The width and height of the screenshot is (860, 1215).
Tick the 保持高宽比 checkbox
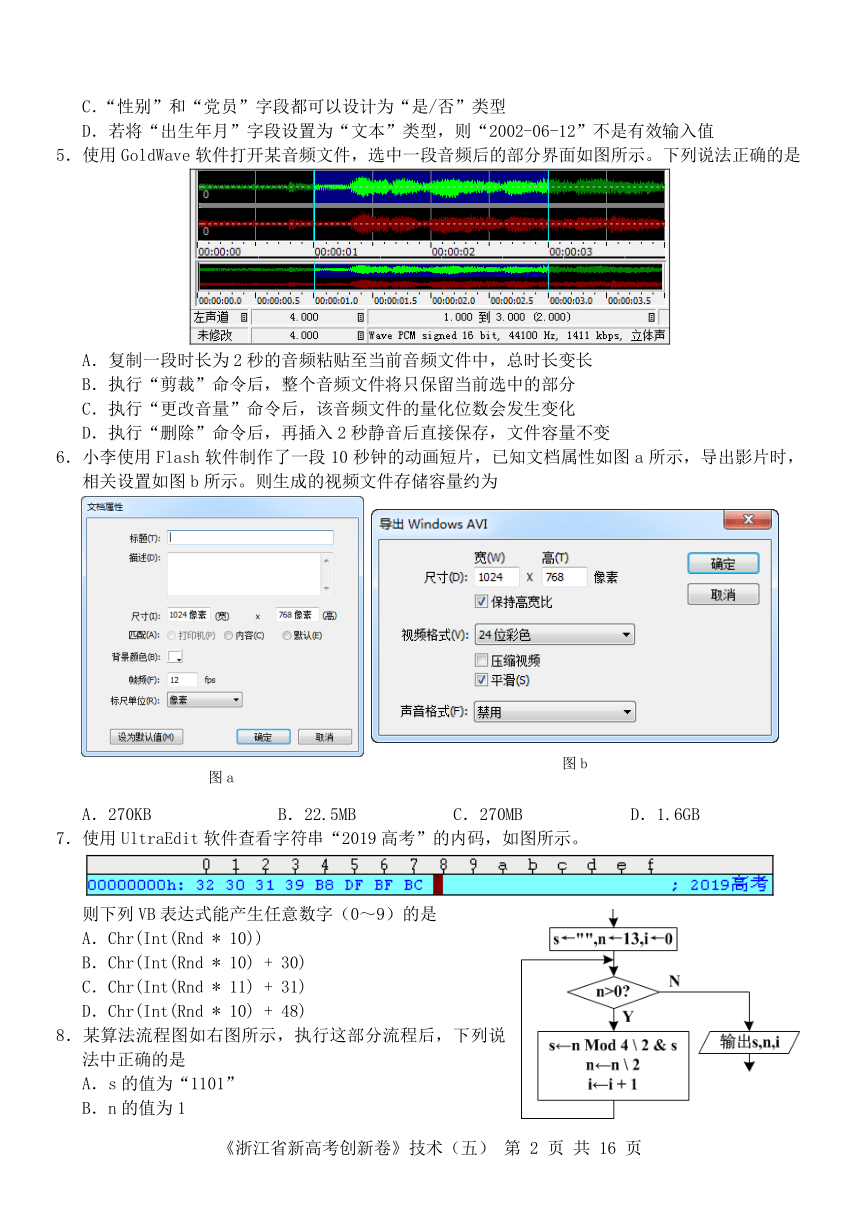click(x=482, y=602)
